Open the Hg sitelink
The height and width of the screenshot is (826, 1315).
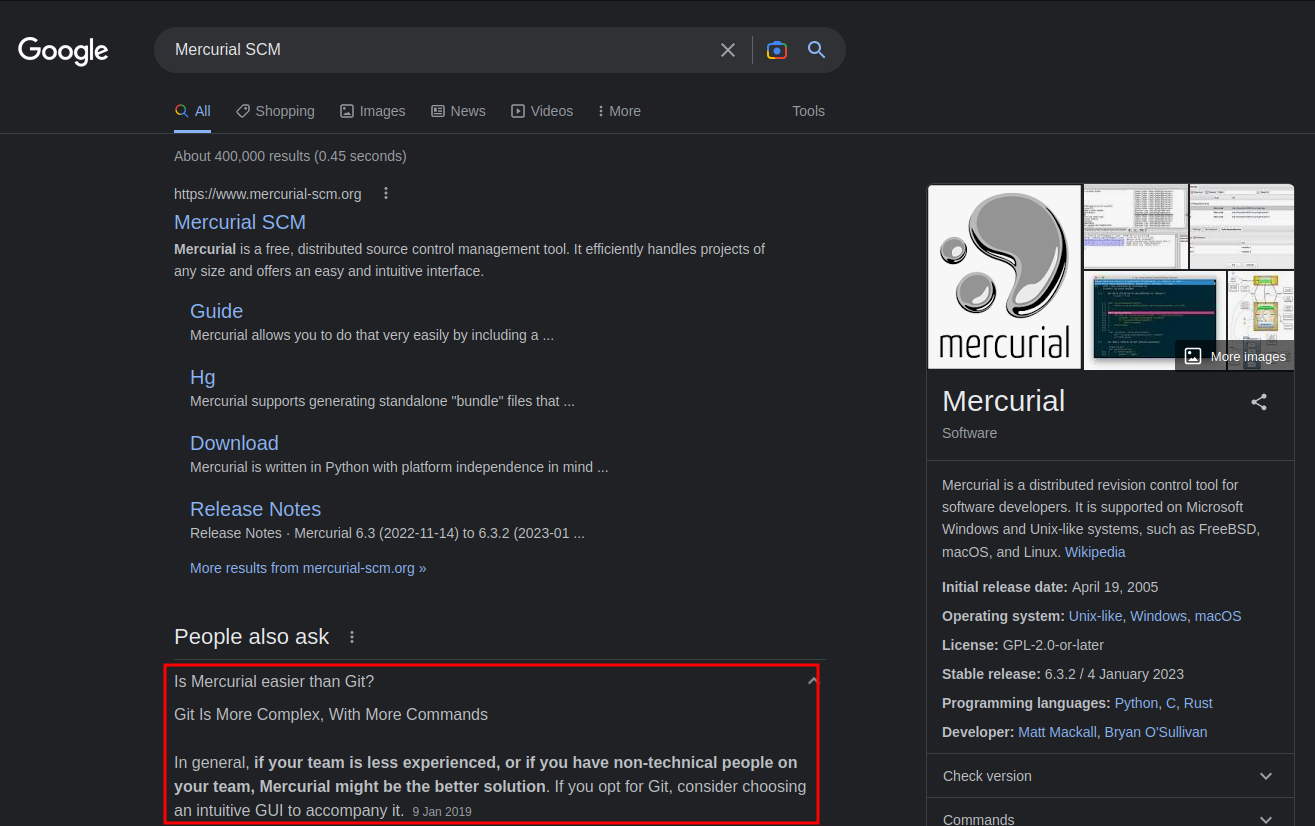(203, 377)
